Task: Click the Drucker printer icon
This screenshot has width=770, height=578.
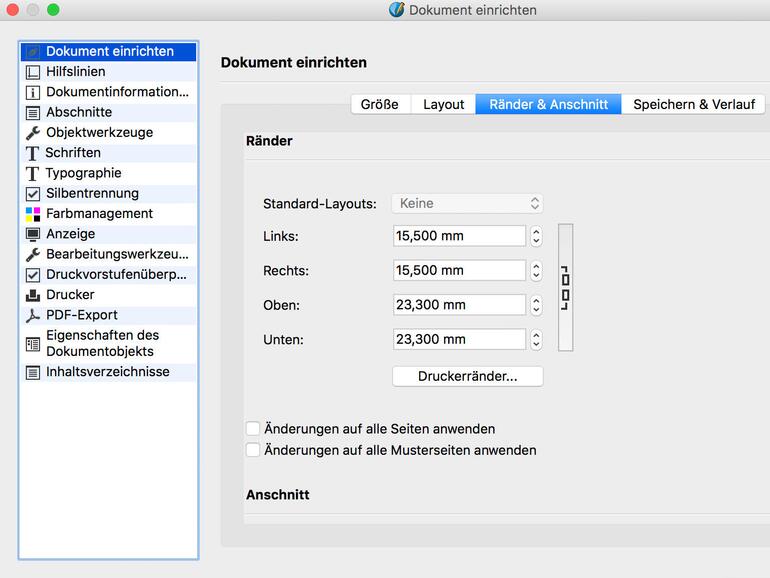Action: [x=33, y=295]
